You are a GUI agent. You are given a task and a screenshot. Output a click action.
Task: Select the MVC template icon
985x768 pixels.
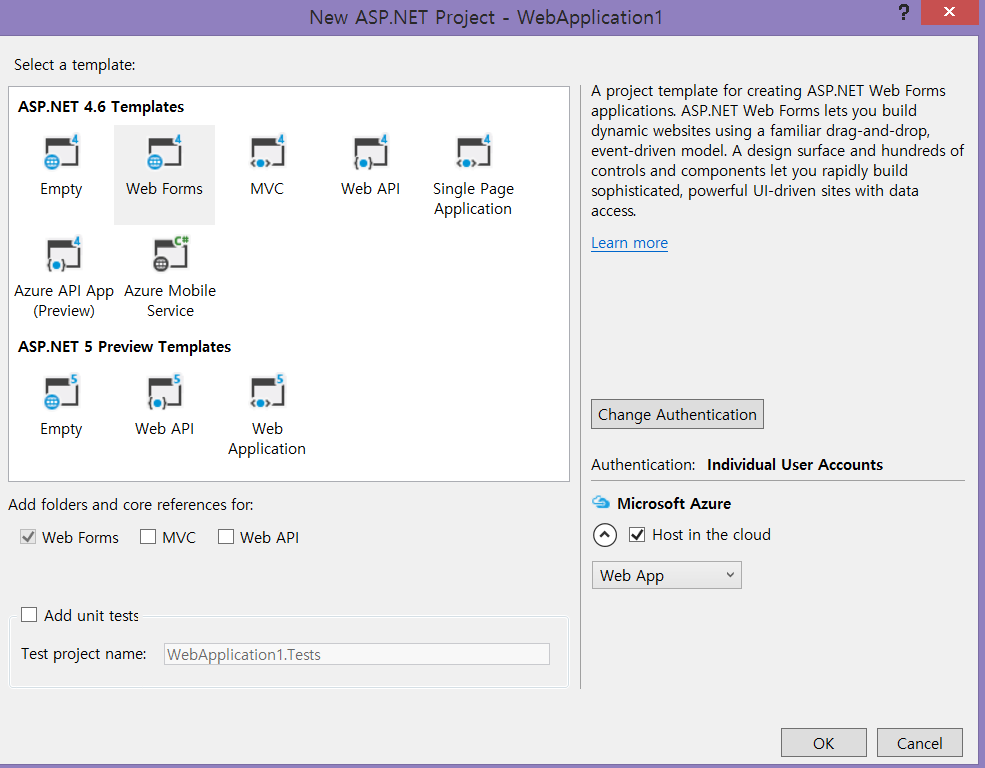267,154
